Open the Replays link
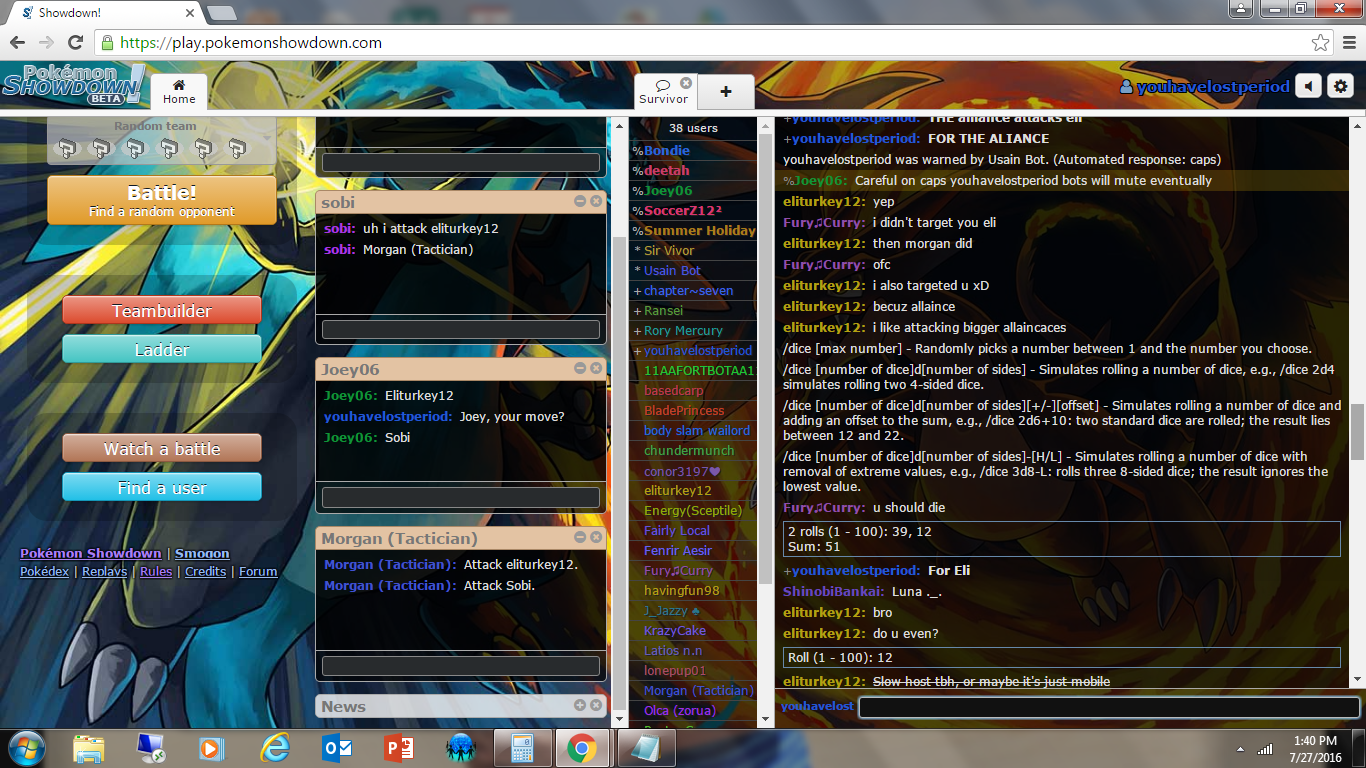Image resolution: width=1366 pixels, height=768 pixels. (104, 571)
